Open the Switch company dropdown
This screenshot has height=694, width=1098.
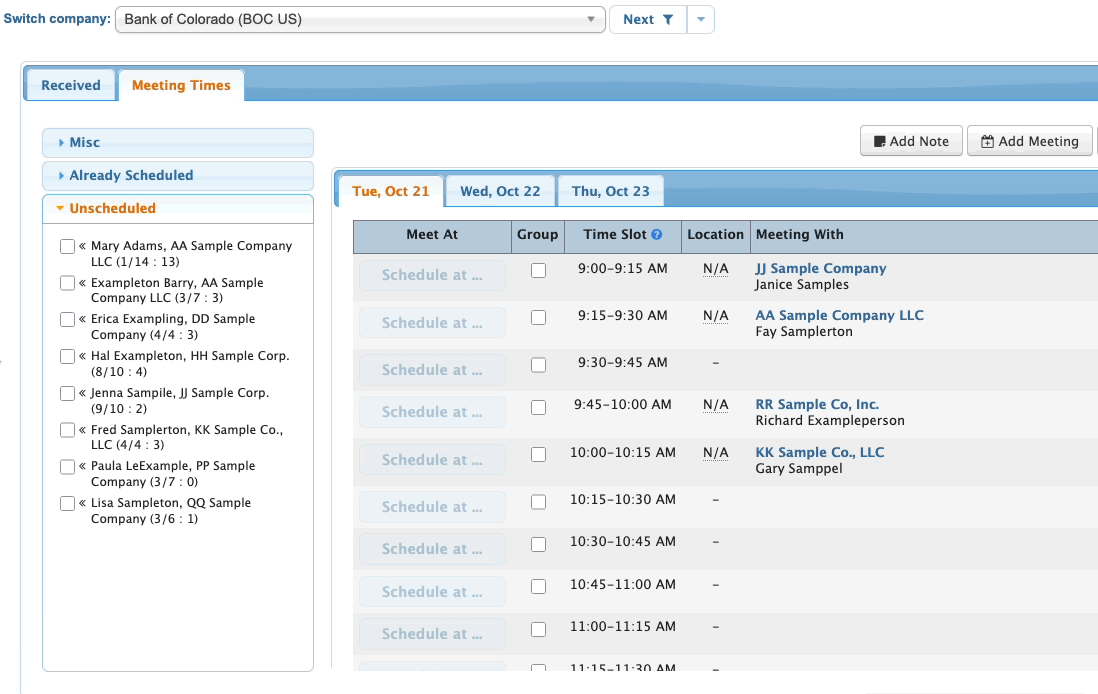(x=360, y=20)
